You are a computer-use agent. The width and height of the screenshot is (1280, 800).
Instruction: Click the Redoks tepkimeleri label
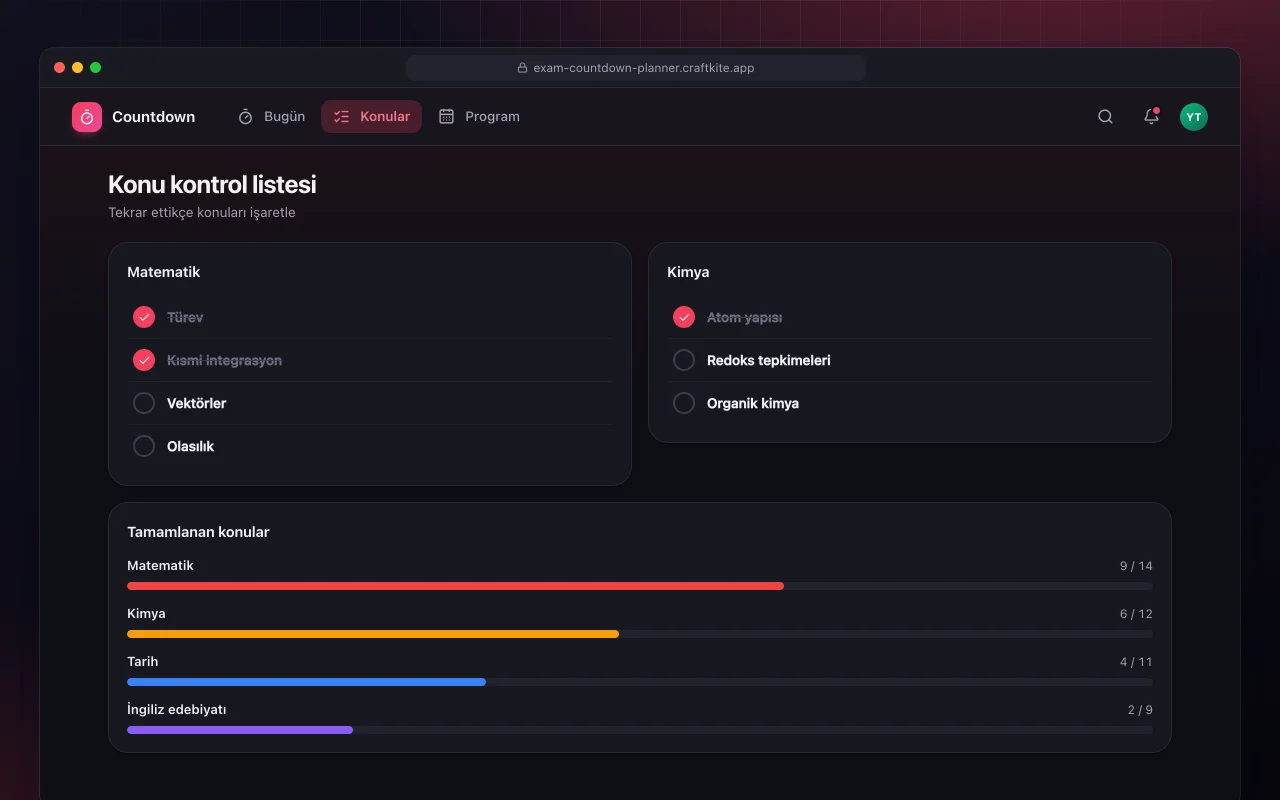pyautogui.click(x=769, y=360)
